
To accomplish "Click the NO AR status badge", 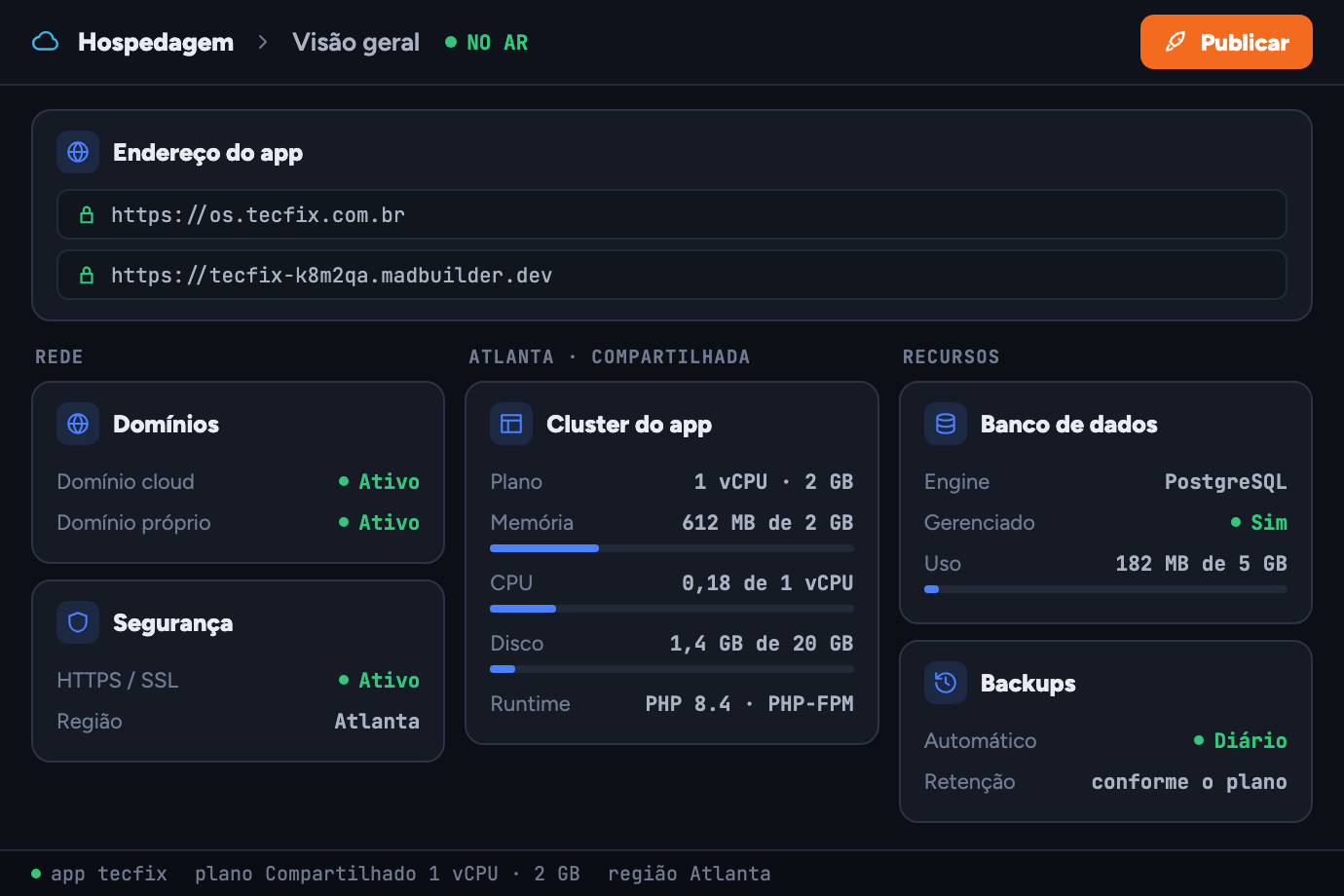I will (486, 42).
